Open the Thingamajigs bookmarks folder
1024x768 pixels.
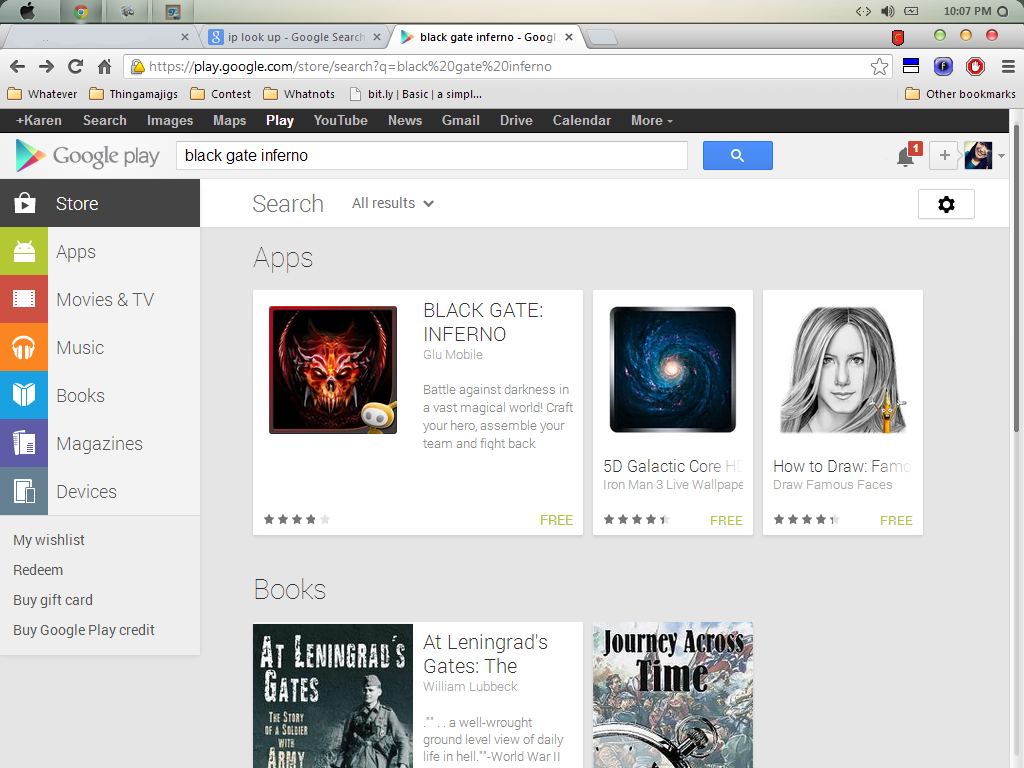pos(134,94)
